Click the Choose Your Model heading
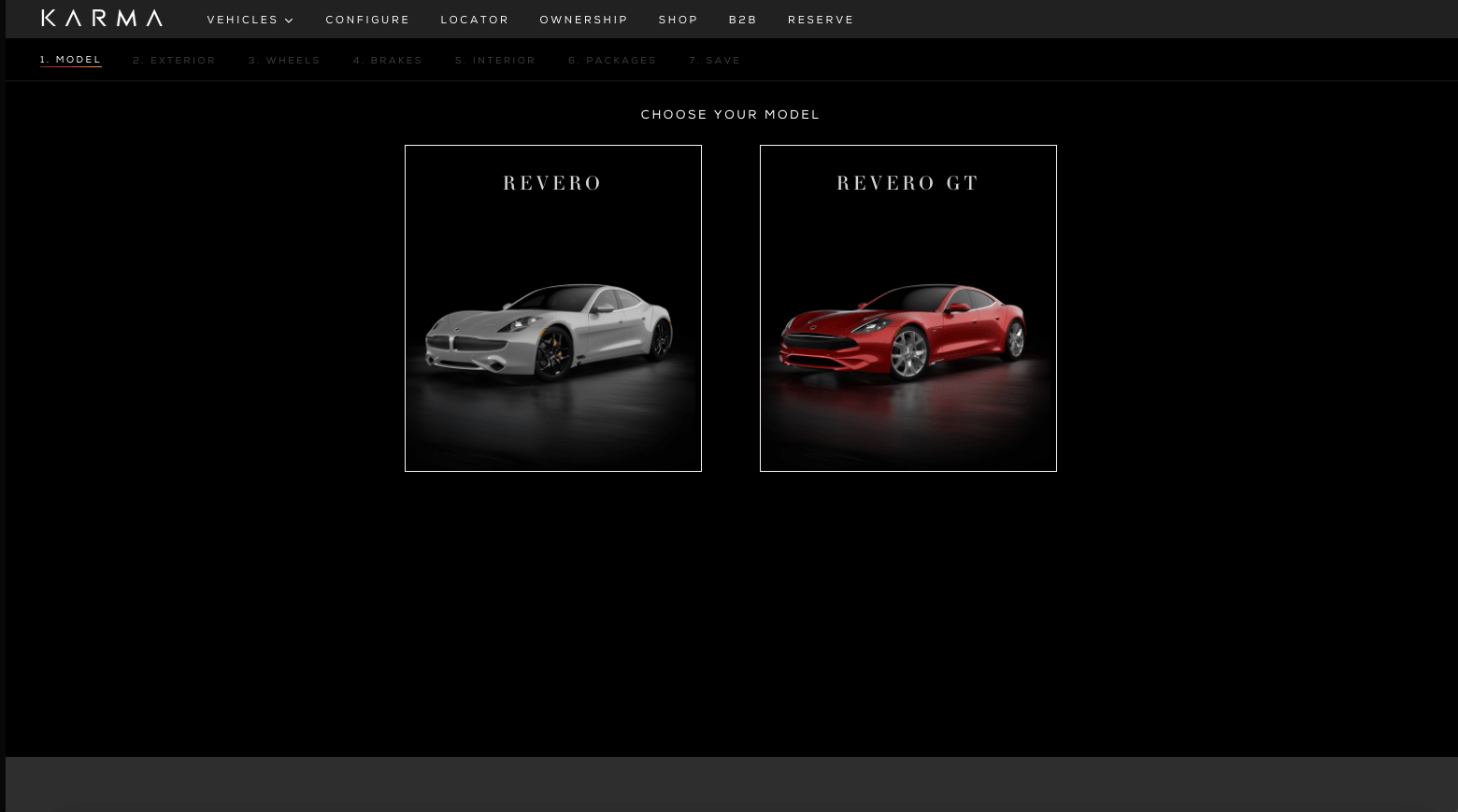 (x=730, y=115)
